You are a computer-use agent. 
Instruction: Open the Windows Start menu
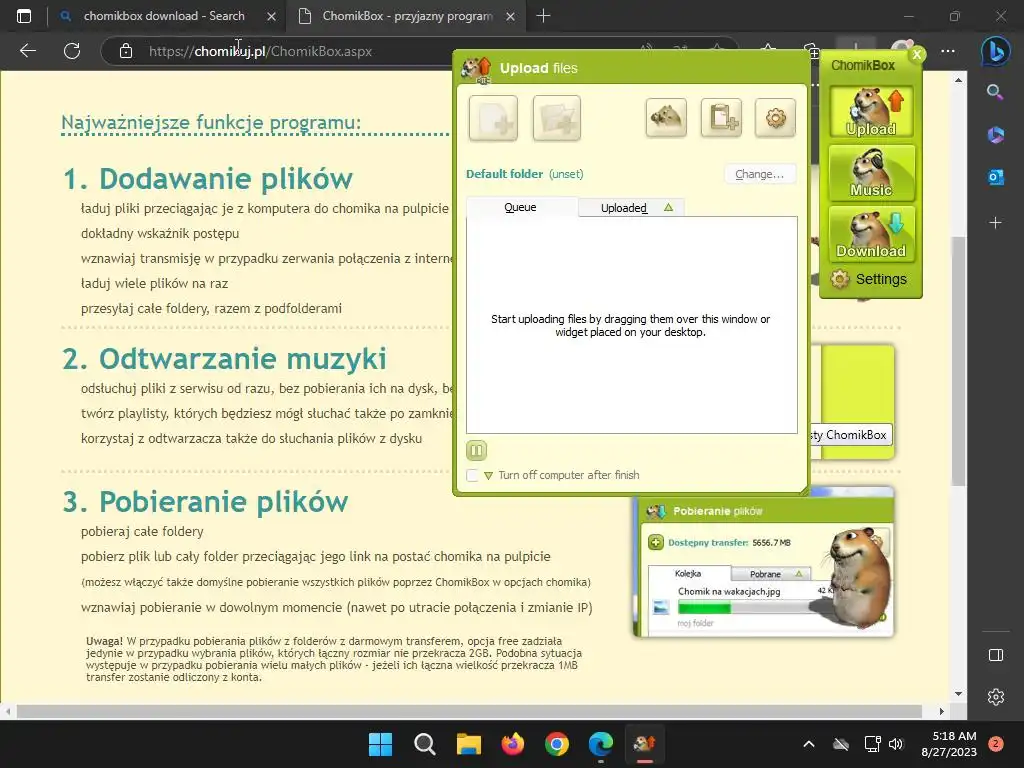[380, 744]
